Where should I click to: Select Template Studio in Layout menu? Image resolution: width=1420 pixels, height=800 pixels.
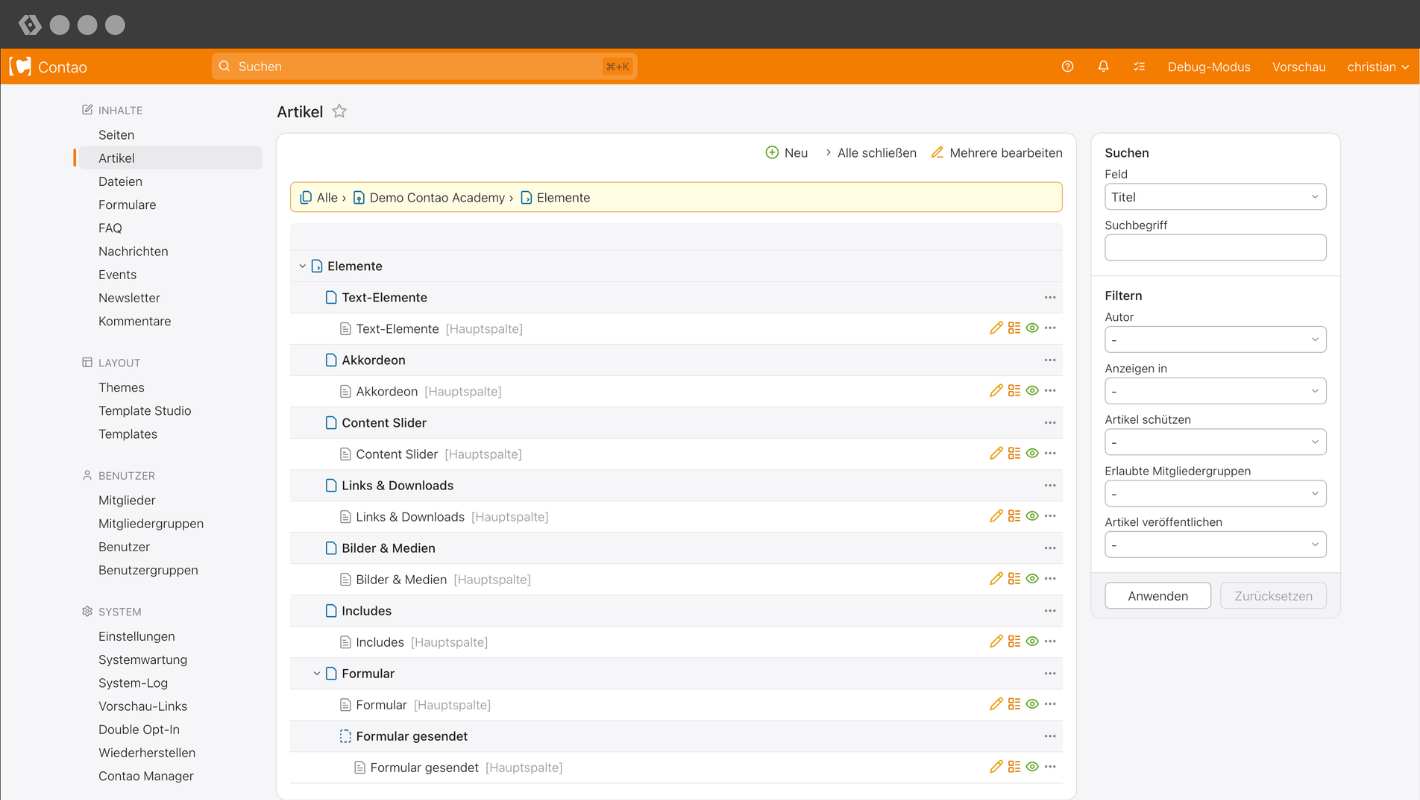point(144,411)
